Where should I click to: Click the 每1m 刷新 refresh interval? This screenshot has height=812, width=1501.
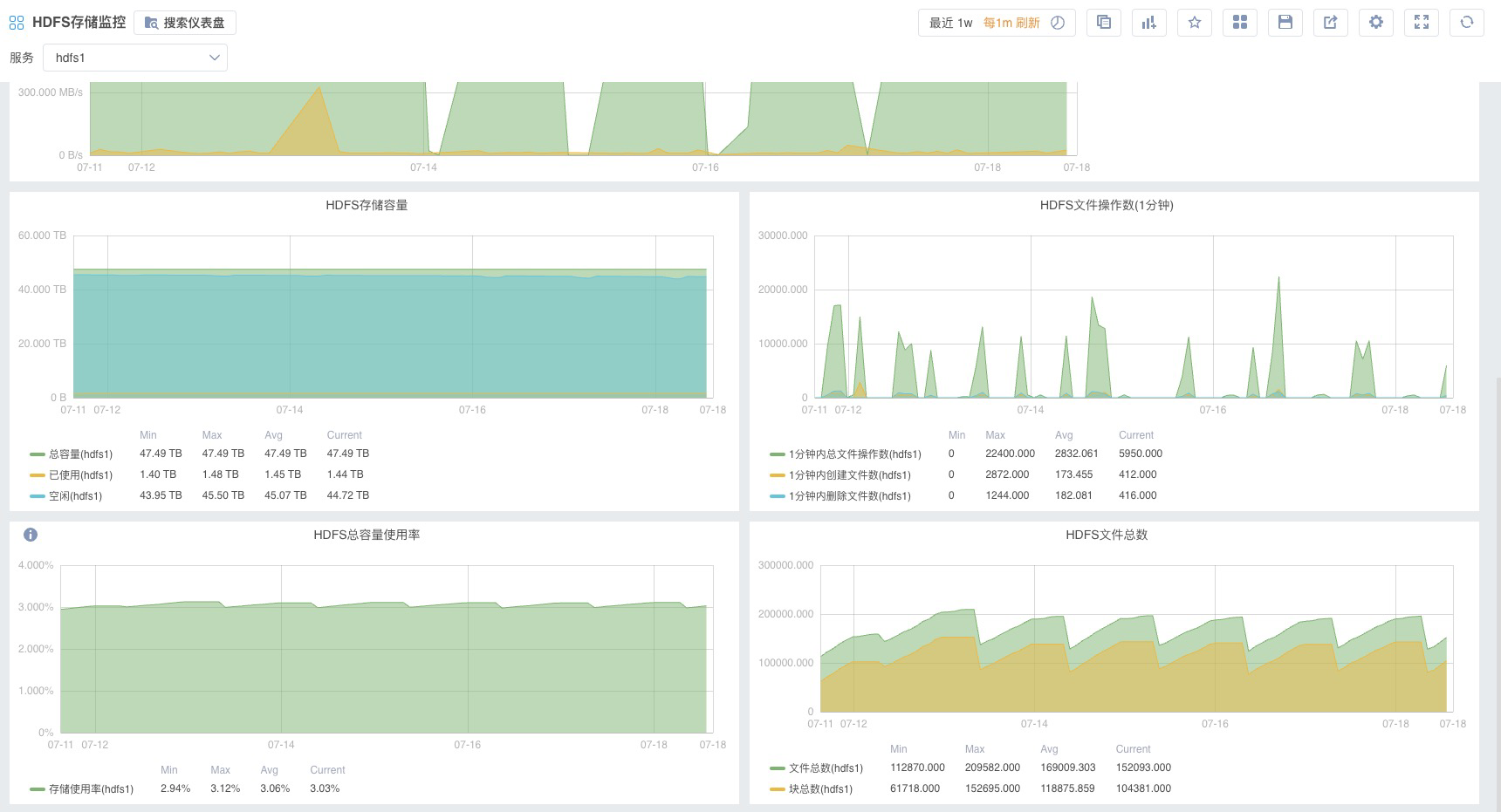(x=1011, y=23)
